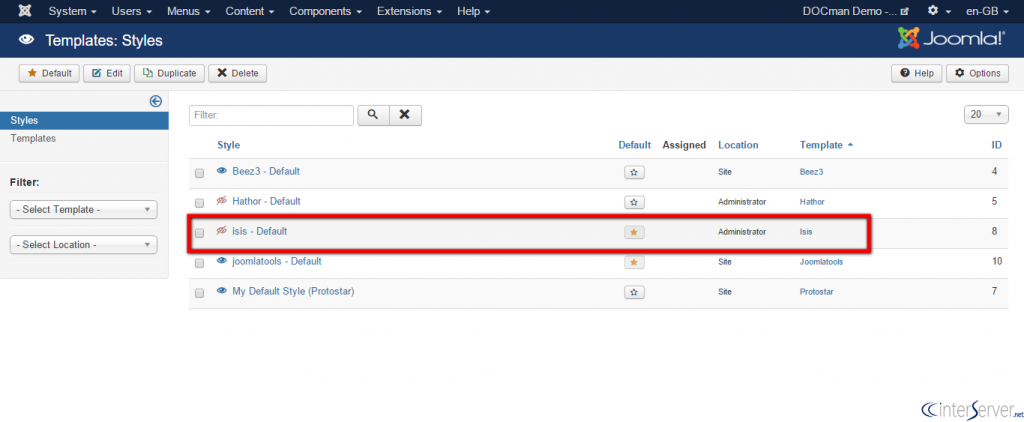Image resolution: width=1024 pixels, height=422 pixels.
Task: Click the Duplicate toolbar button
Action: click(x=170, y=73)
